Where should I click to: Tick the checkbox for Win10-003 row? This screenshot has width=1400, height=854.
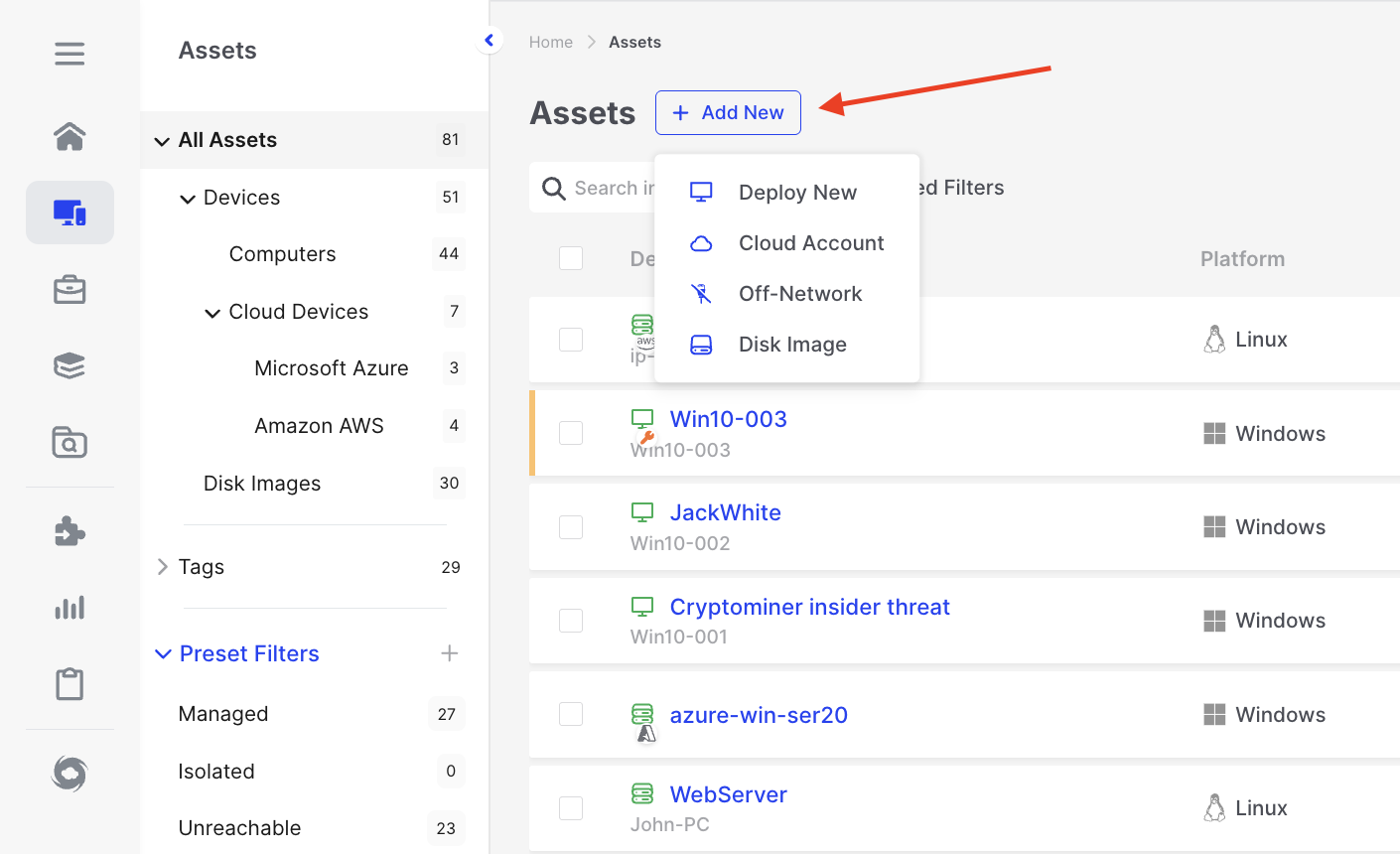571,433
